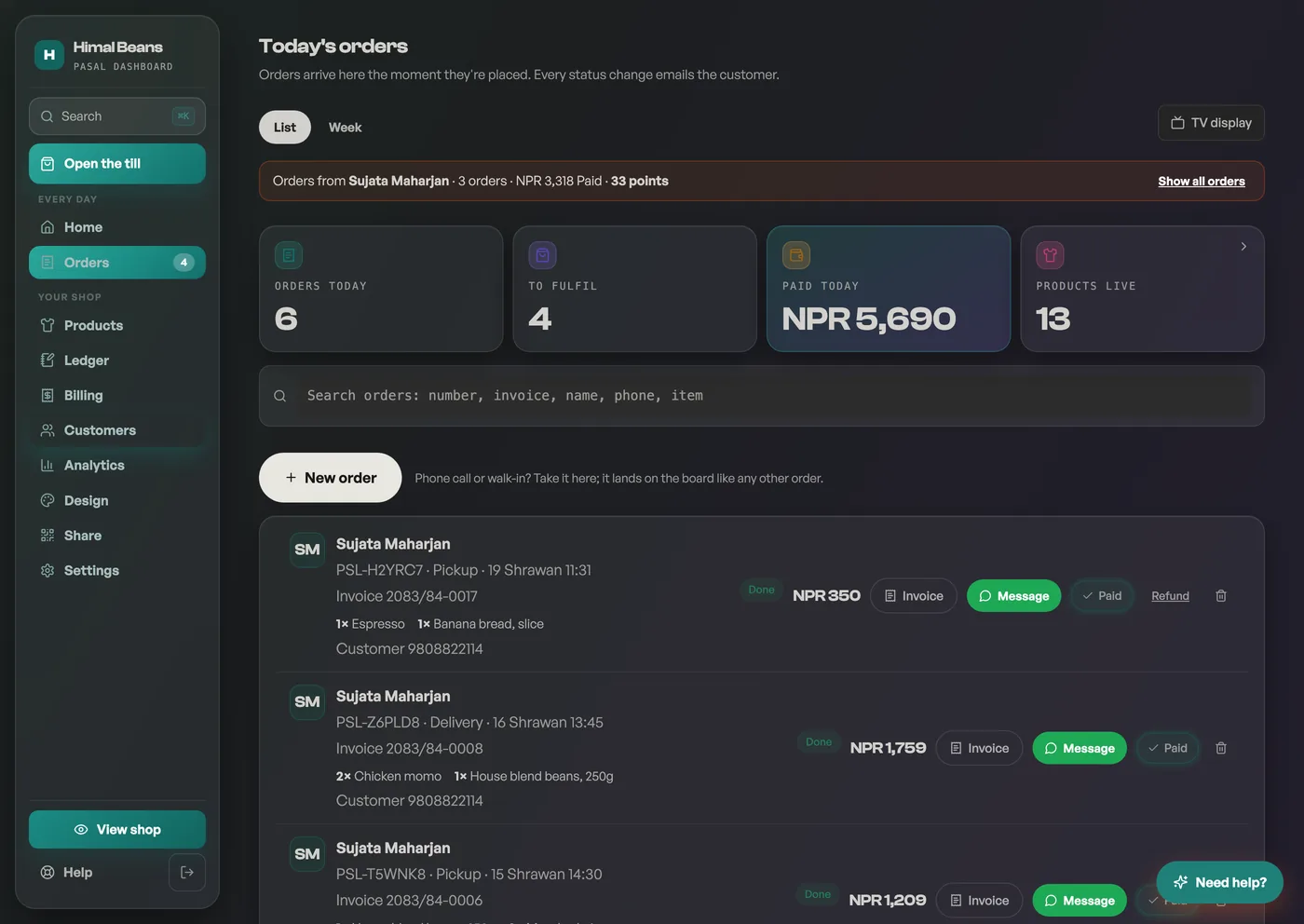Delete the NPR 1,759 order with trash icon
The width and height of the screenshot is (1304, 924).
[x=1221, y=748]
